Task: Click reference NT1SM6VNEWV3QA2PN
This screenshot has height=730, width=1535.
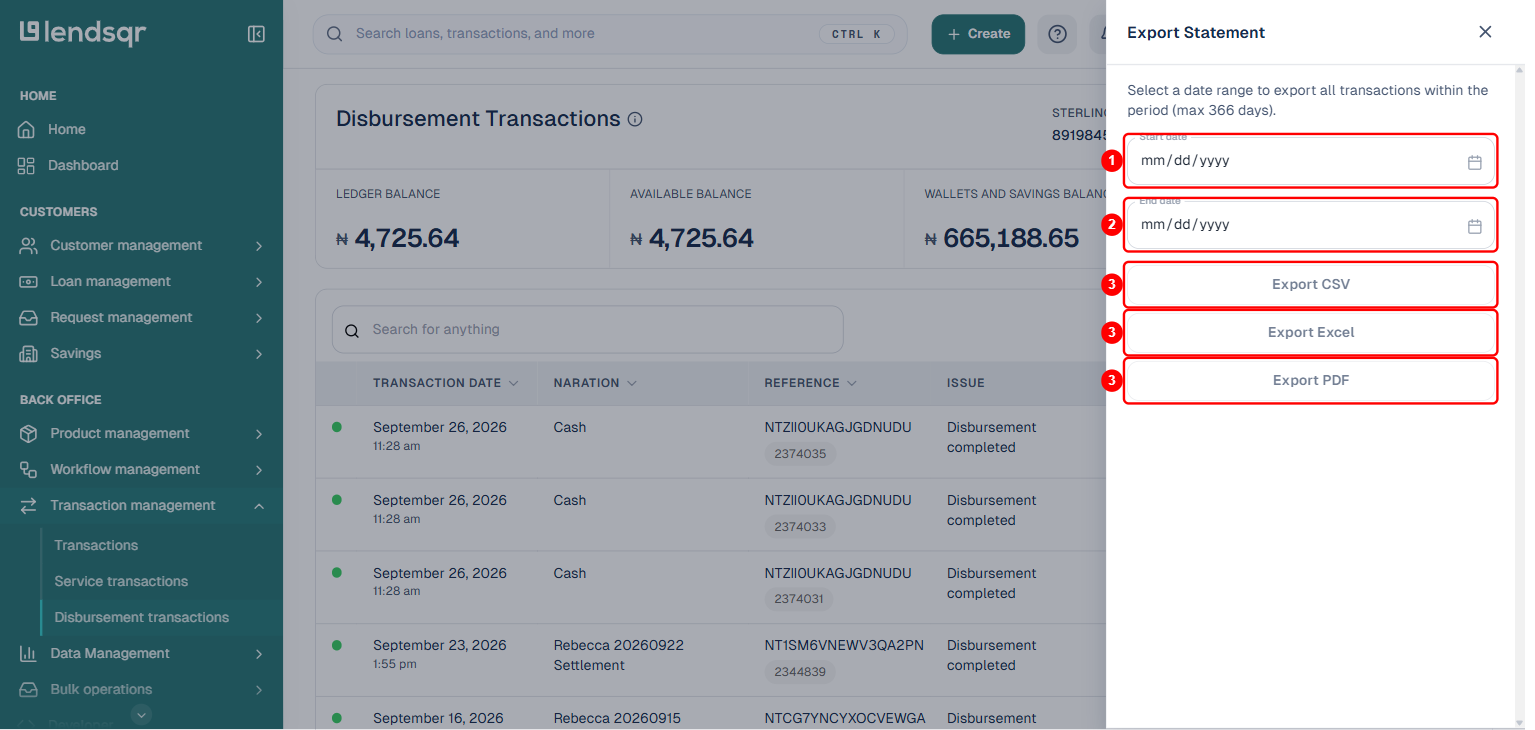Action: pyautogui.click(x=844, y=646)
